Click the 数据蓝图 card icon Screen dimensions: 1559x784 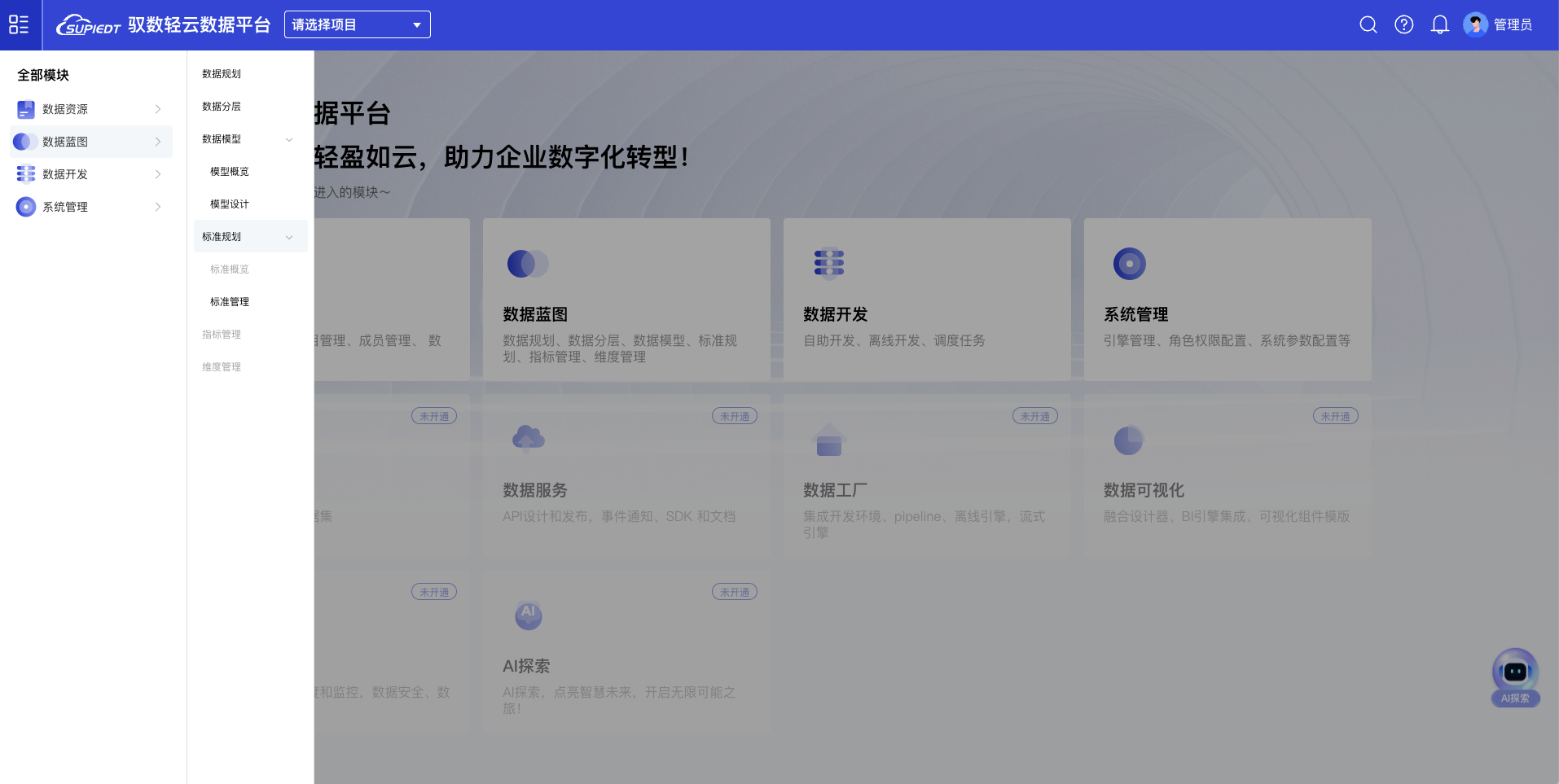point(528,264)
